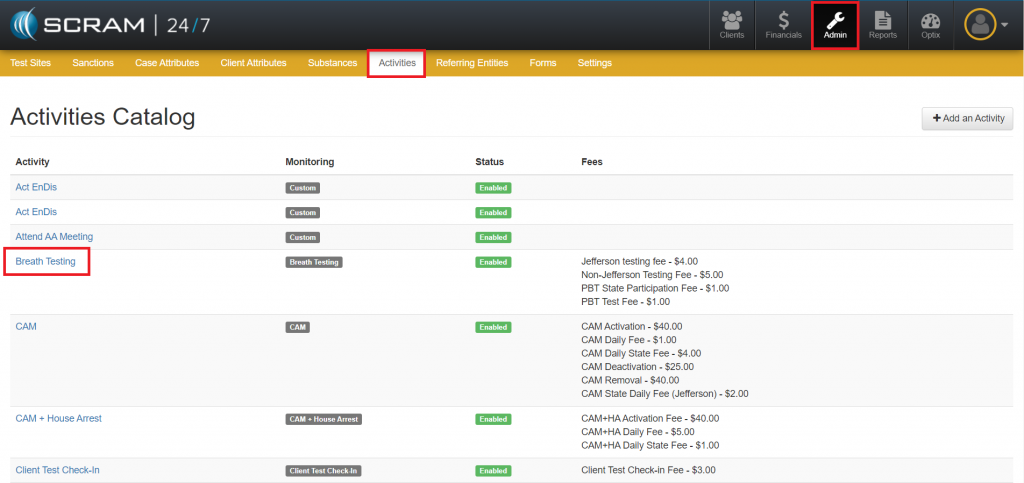Open the Financials dollar icon
The width and height of the screenshot is (1024, 483).
click(784, 25)
